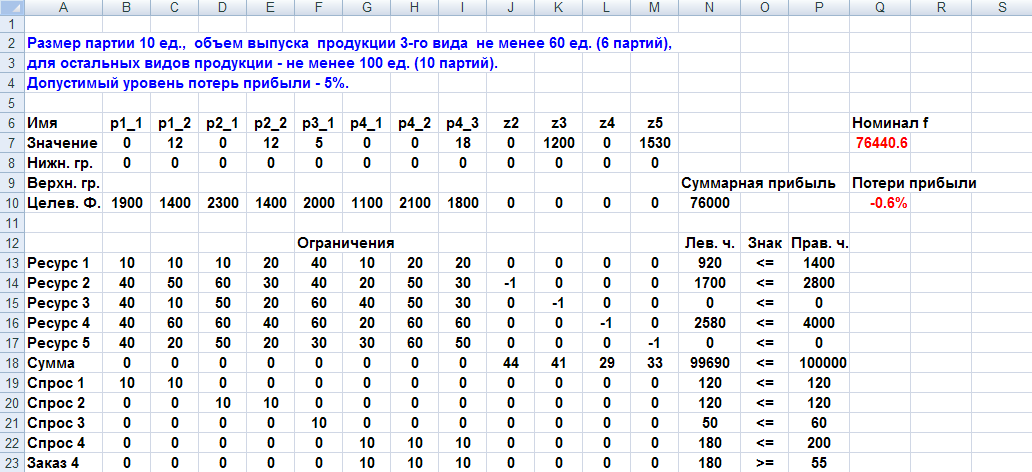Select the 'Прав. ч.' header cell

tap(819, 243)
